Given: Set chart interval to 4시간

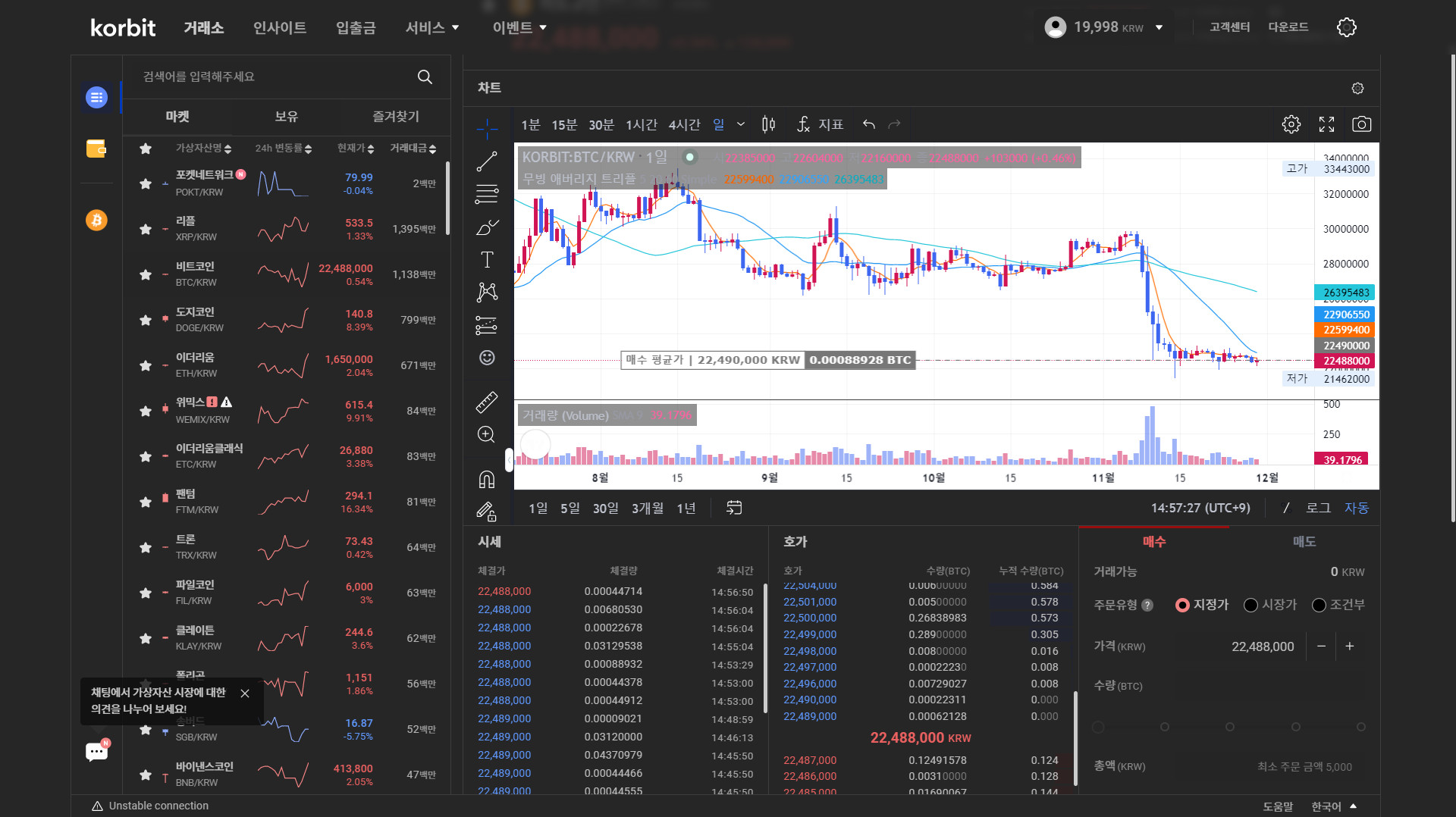Looking at the screenshot, I should [685, 124].
